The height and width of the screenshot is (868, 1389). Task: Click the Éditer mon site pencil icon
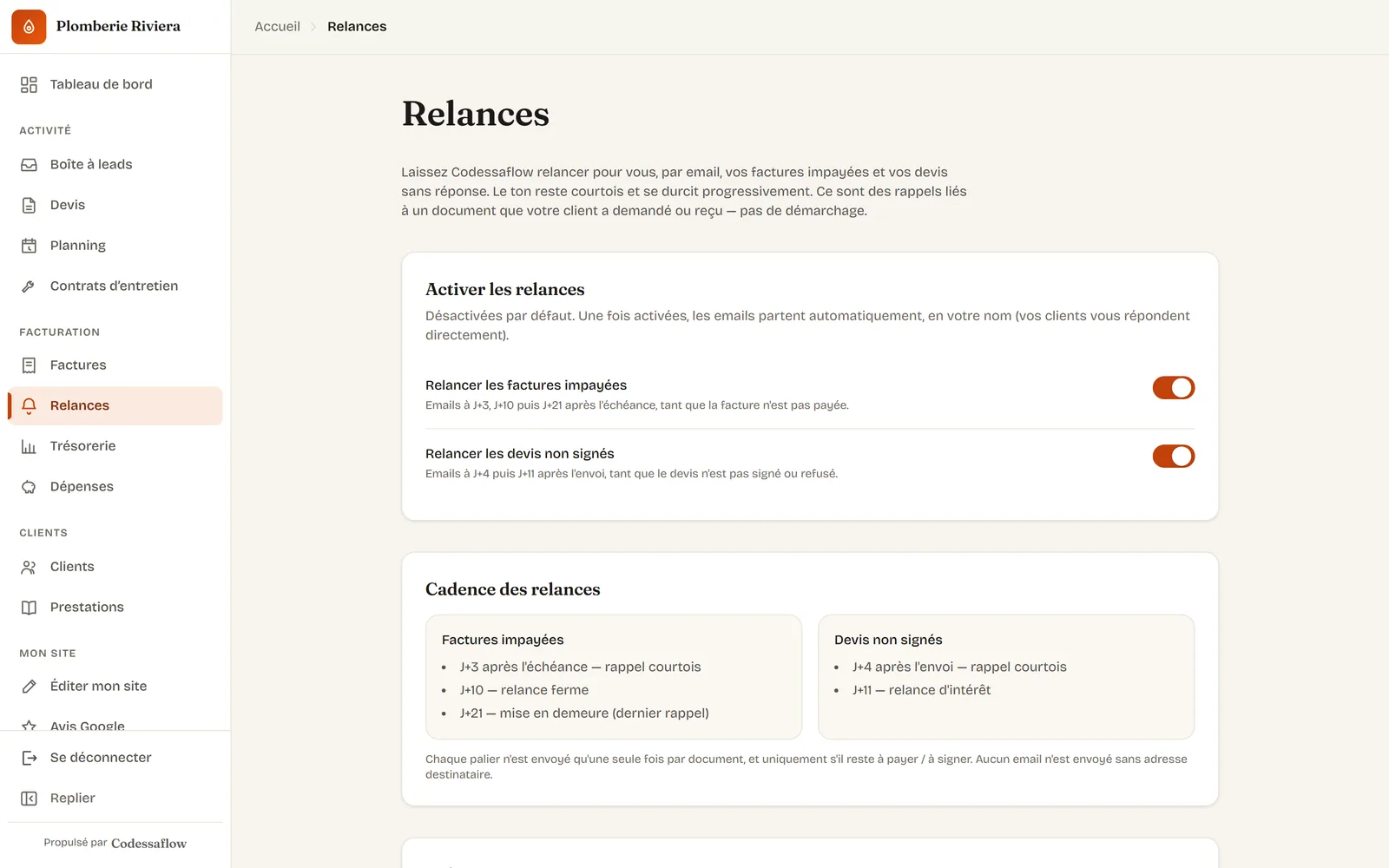[29, 687]
